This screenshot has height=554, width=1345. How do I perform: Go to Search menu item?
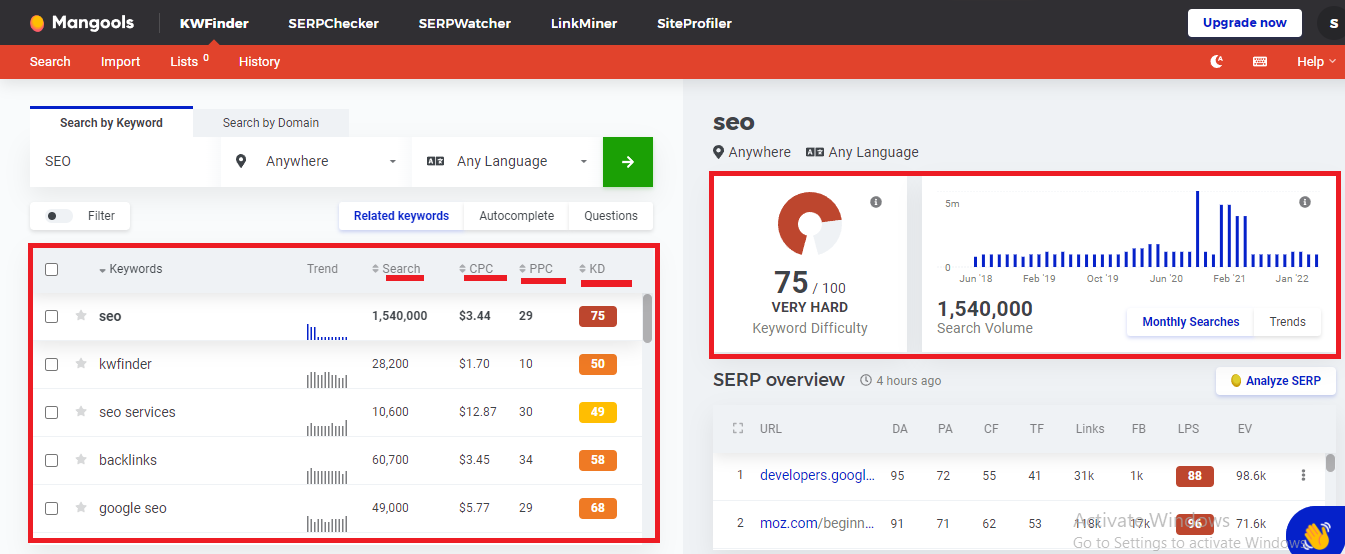tap(50, 62)
